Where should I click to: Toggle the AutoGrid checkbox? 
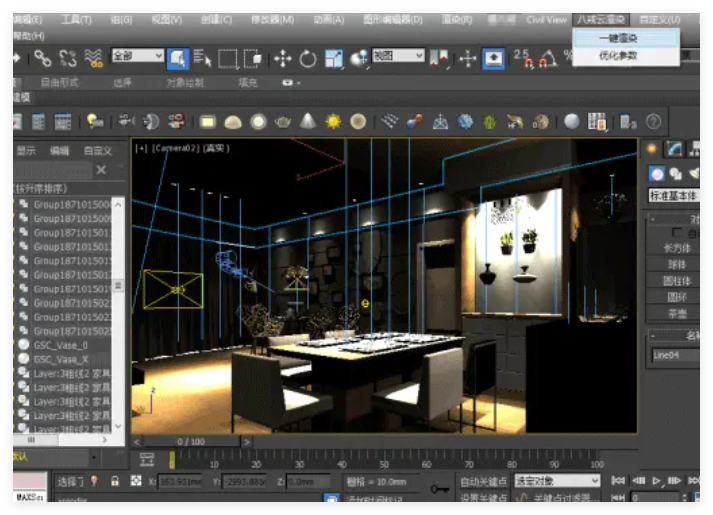(677, 233)
